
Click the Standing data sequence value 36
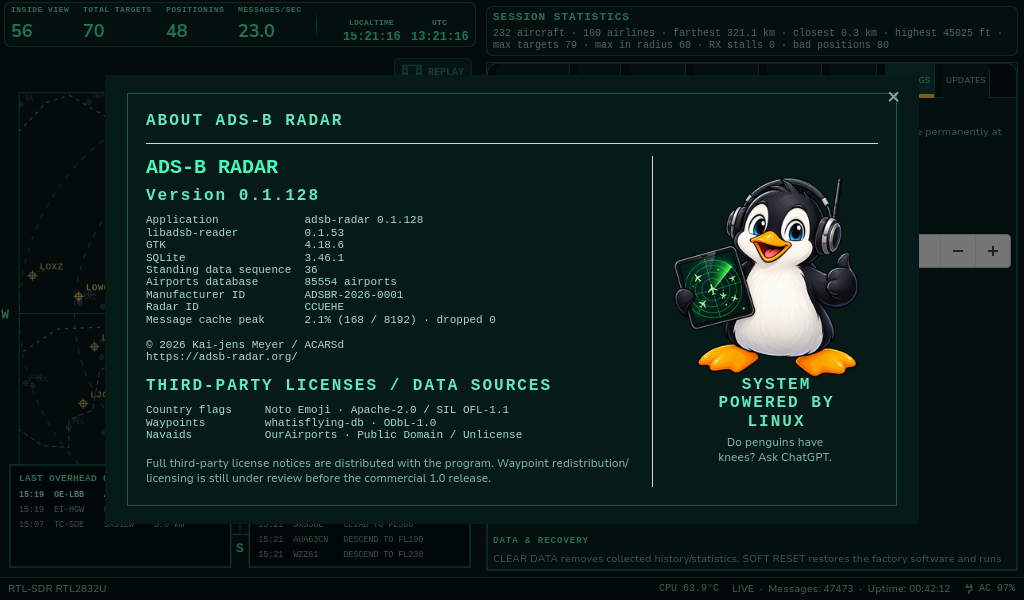(311, 270)
